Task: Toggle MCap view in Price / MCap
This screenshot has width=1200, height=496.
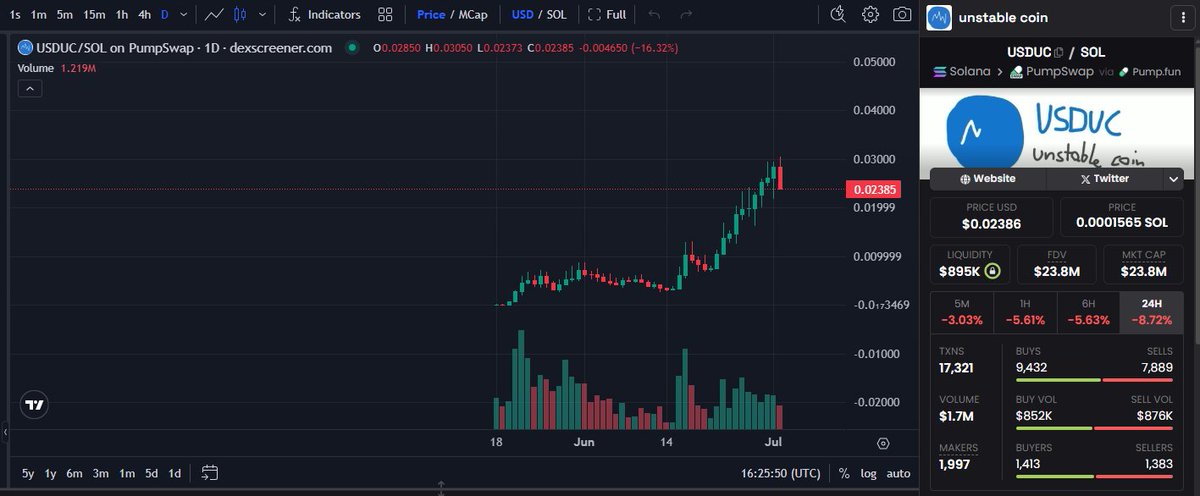Action: click(471, 15)
